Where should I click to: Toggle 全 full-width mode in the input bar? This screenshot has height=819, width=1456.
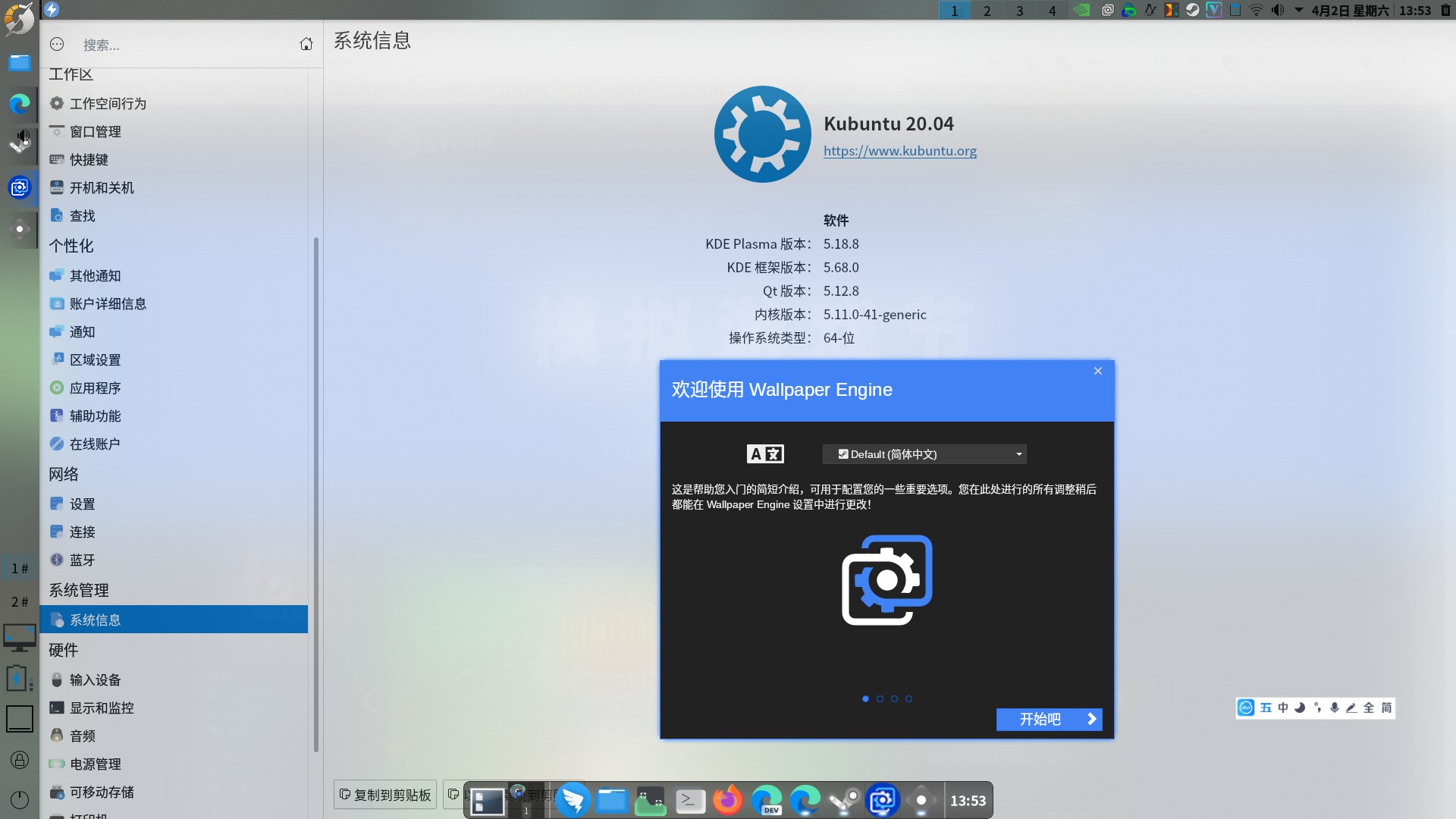coord(1369,708)
